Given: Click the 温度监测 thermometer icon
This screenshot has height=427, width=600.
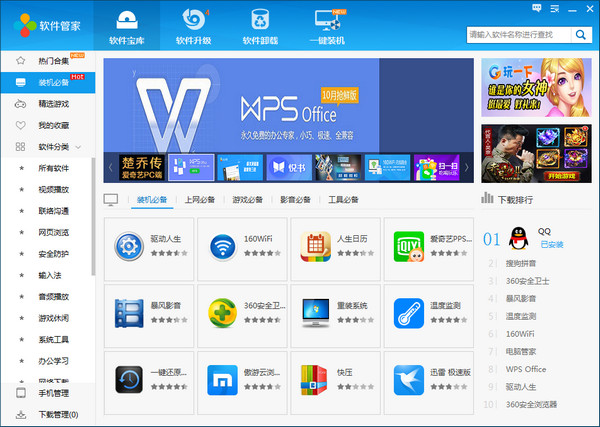Looking at the screenshot, I should [x=409, y=313].
